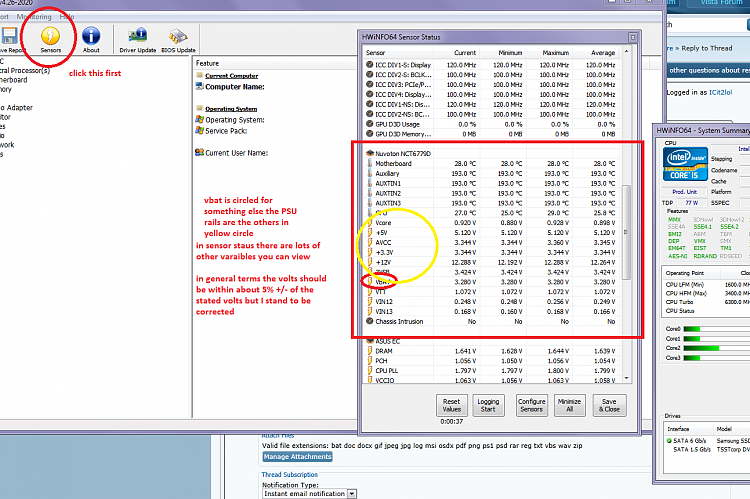Click the Reply to Thread breadcrumb
The height and width of the screenshot is (499, 750).
(x=707, y=48)
